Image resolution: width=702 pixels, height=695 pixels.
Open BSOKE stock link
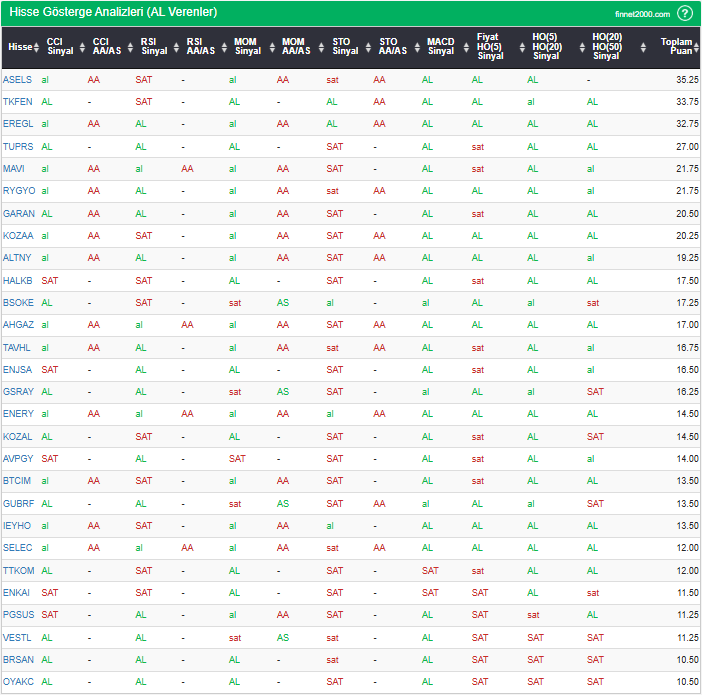coord(18,303)
